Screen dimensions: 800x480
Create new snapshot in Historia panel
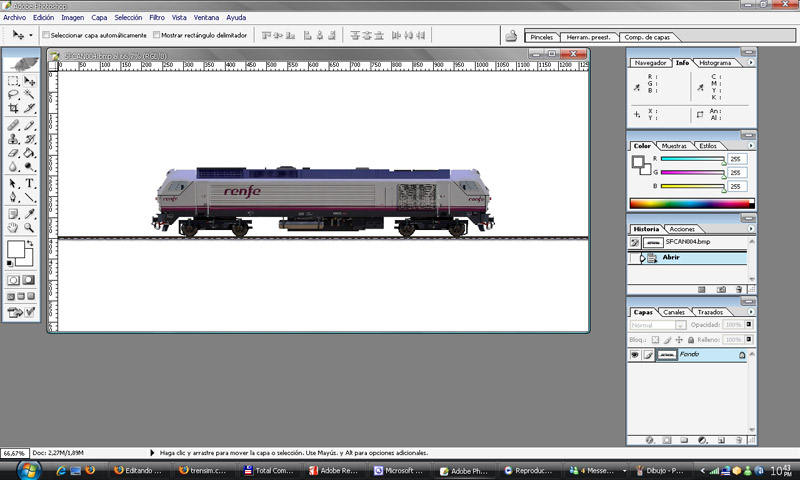click(x=720, y=289)
